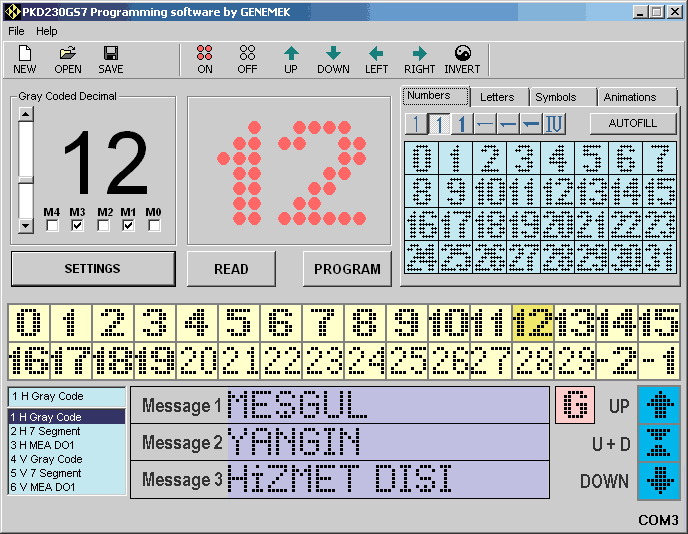688x534 pixels.
Task: Open the Help menu
Action: pyautogui.click(x=47, y=31)
